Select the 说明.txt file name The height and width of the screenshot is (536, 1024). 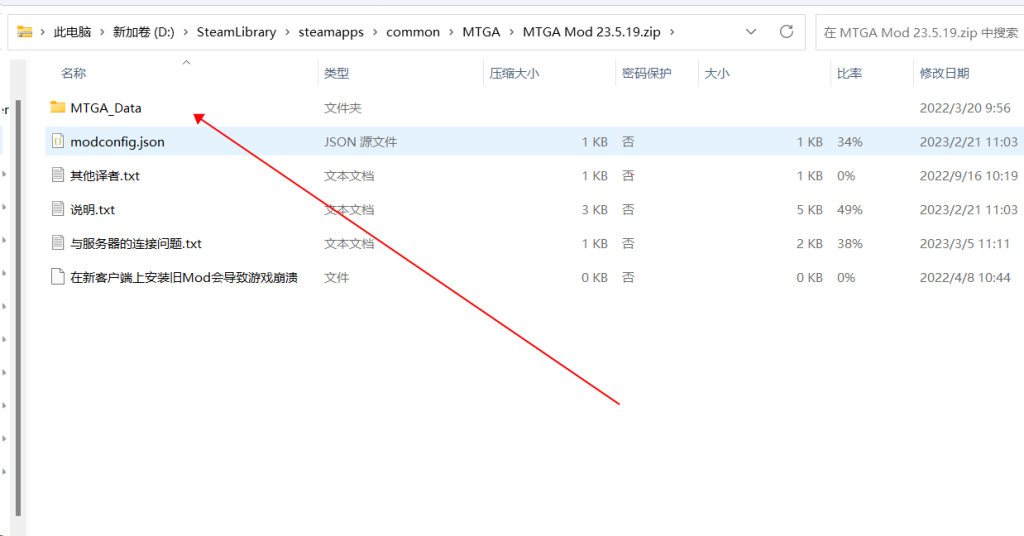tap(93, 210)
